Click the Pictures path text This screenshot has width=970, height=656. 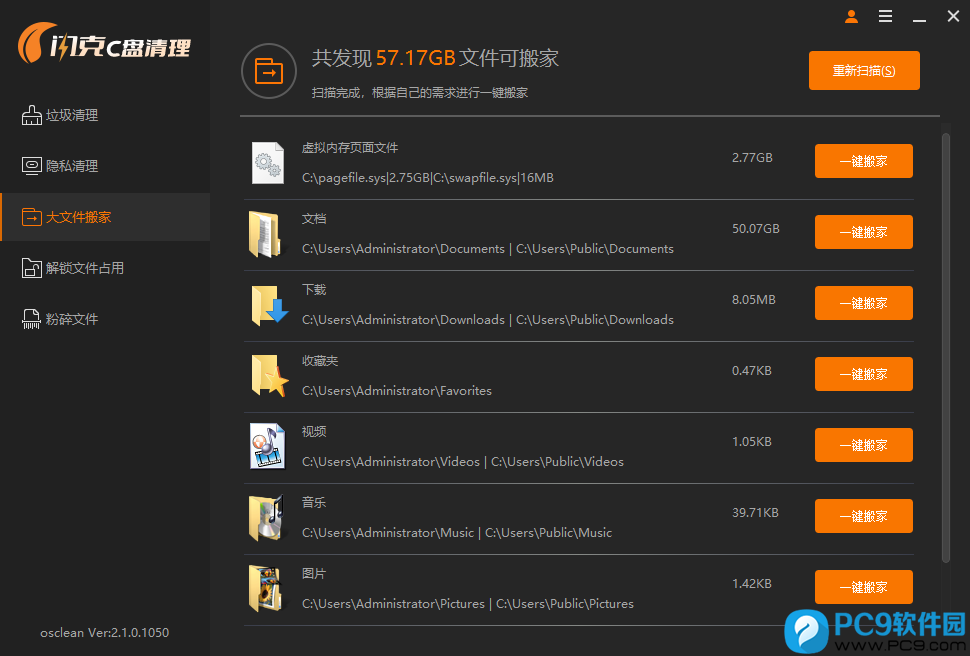click(x=468, y=603)
